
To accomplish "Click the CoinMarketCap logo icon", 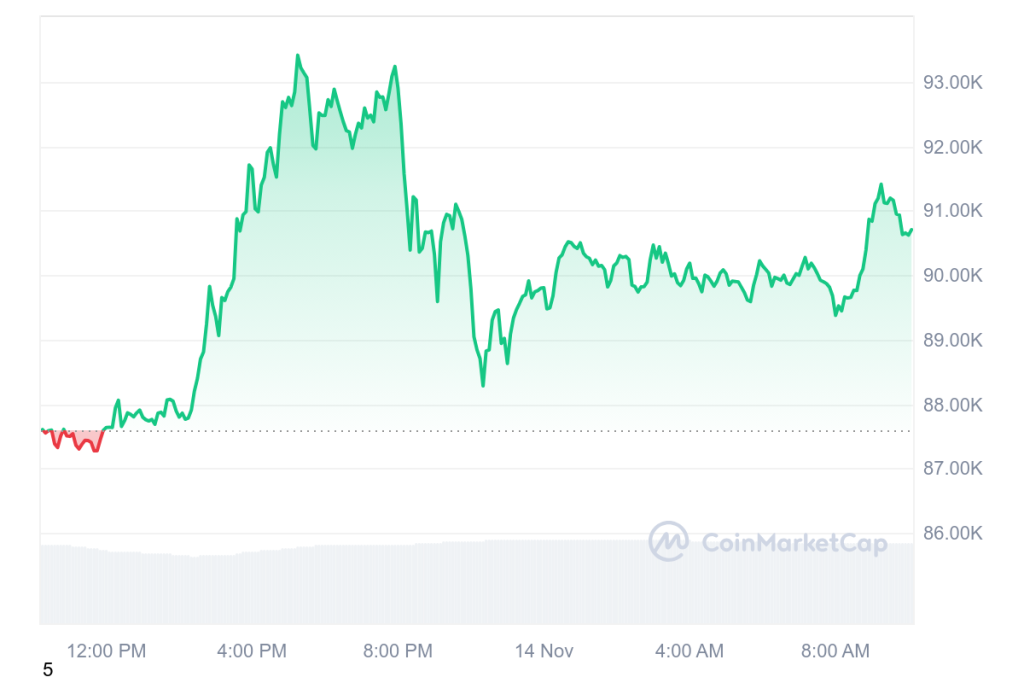I will pyautogui.click(x=669, y=542).
